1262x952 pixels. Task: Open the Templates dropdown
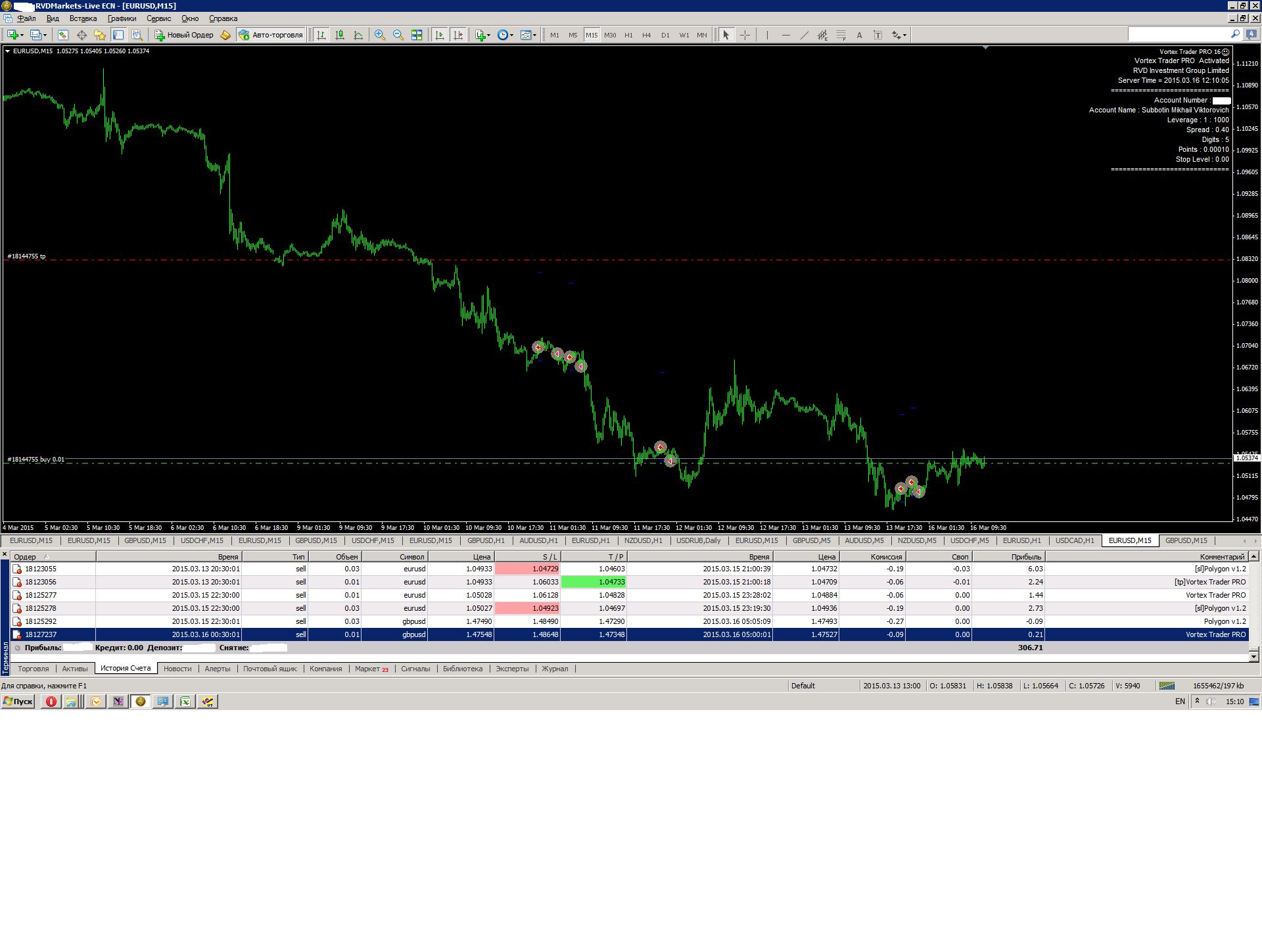coord(528,35)
